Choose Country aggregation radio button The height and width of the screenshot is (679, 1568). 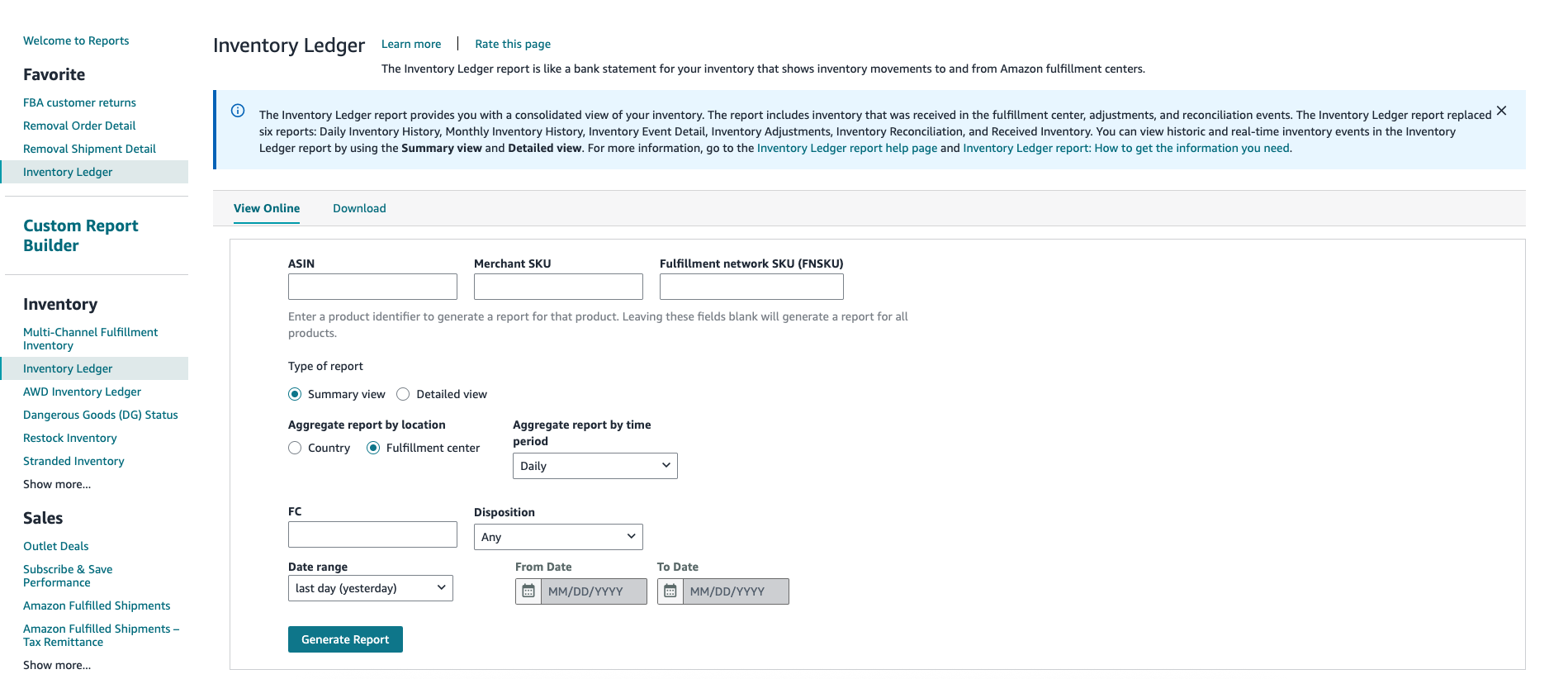tap(295, 448)
